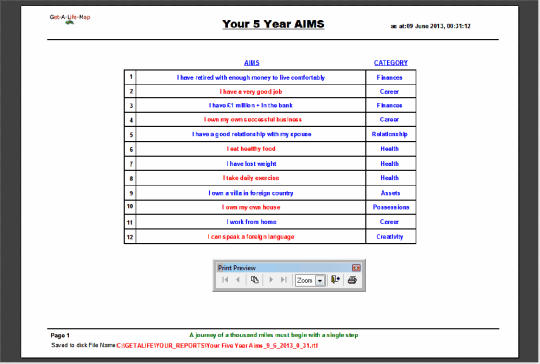
Task: Go to first page in Print Preview toolbar
Action: coord(225,280)
